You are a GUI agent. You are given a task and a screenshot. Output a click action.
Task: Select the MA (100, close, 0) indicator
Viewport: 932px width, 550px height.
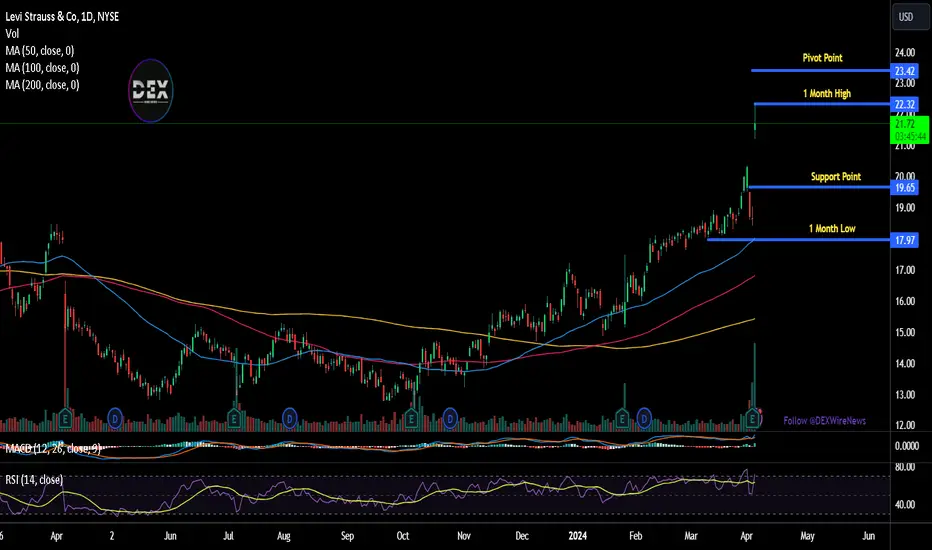42,68
